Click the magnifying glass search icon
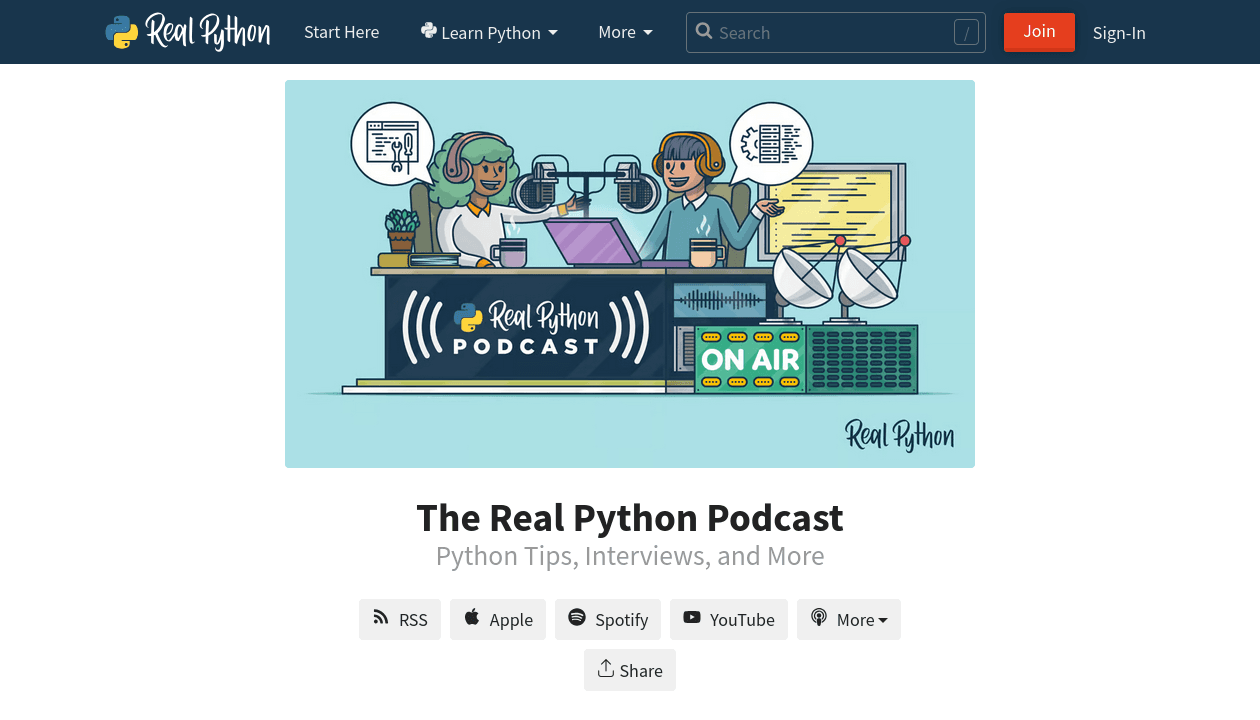 [x=704, y=32]
